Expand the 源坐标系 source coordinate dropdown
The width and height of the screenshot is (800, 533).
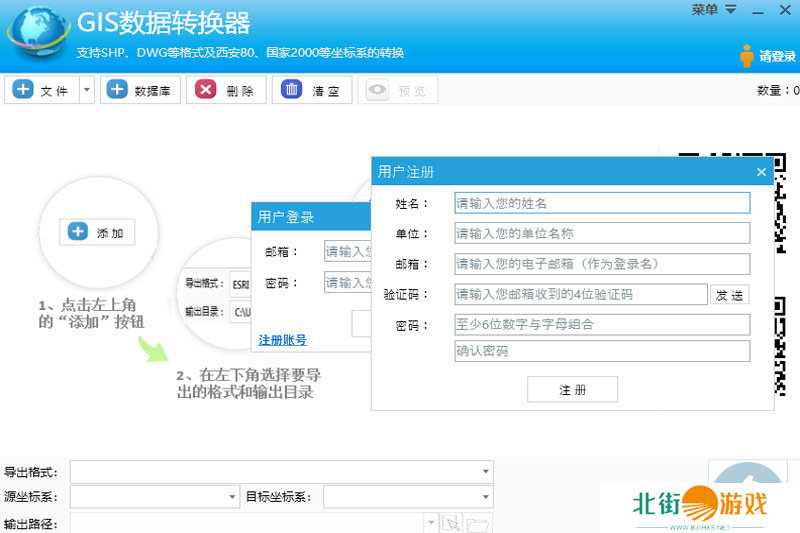(x=233, y=497)
